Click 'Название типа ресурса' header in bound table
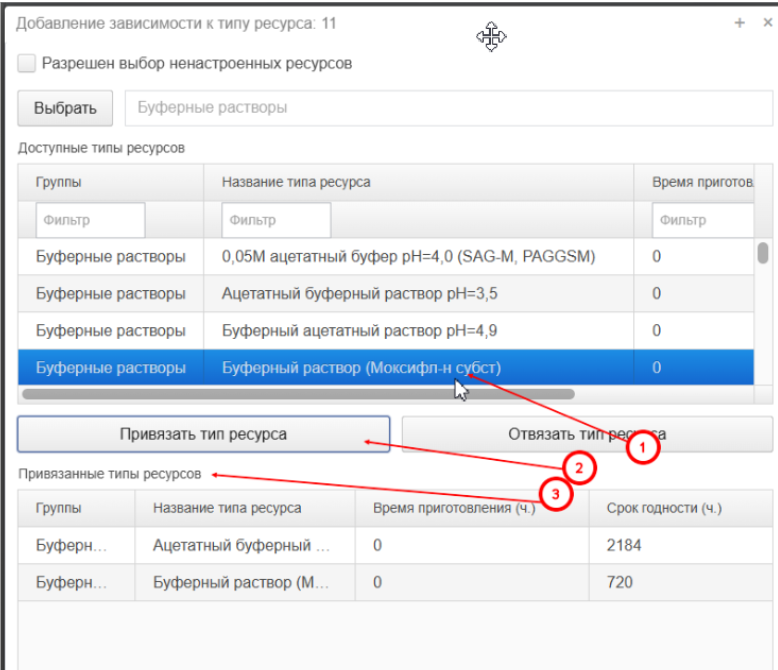Screen dimensions: 778x670 coord(245,508)
